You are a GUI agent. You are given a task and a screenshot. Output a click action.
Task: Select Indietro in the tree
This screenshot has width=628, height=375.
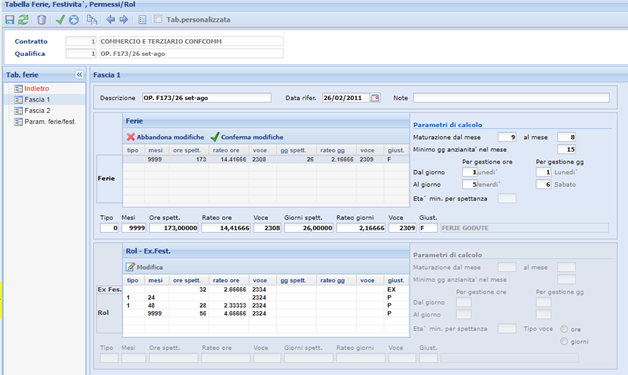36,89
